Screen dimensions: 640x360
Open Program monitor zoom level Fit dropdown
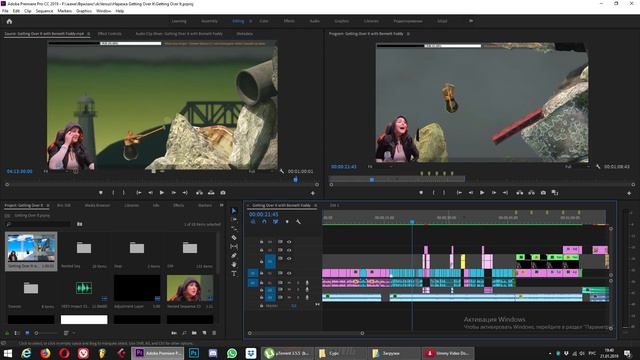(380, 167)
